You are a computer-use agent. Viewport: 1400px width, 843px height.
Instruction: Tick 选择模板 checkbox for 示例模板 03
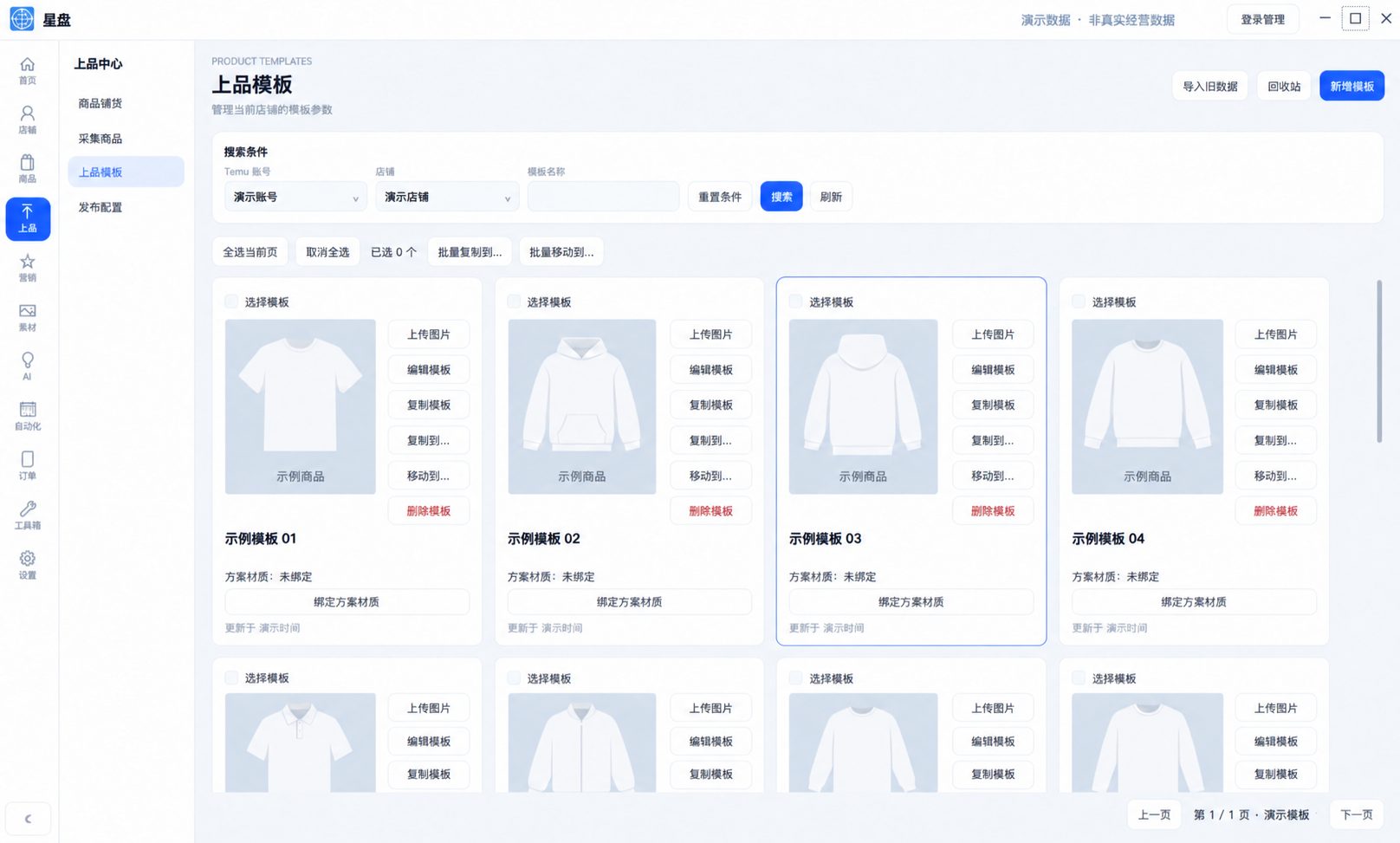(795, 302)
